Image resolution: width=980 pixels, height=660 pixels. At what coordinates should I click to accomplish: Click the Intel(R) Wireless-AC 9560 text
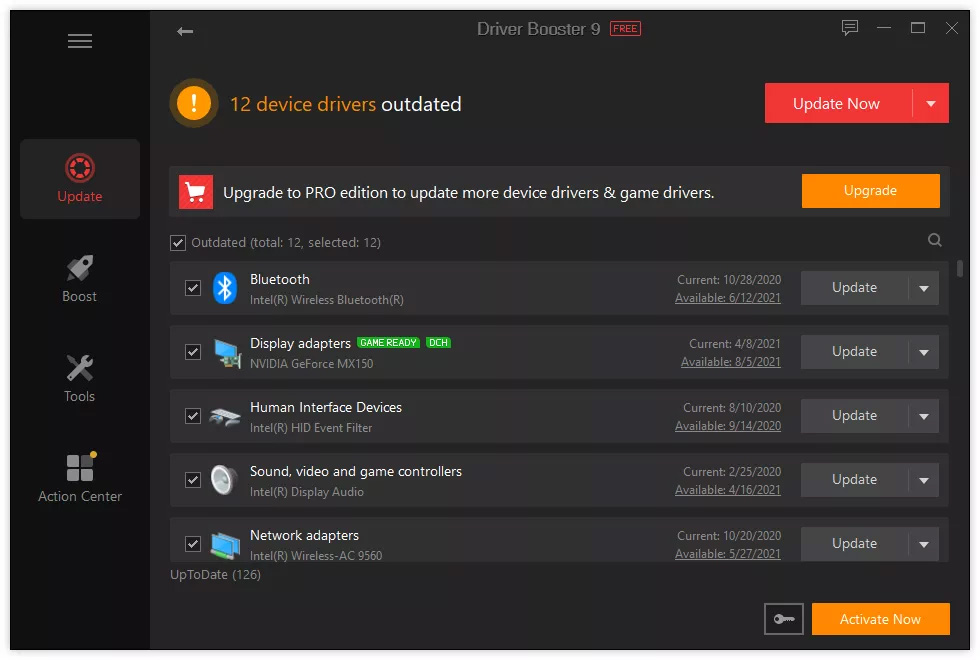[316, 556]
